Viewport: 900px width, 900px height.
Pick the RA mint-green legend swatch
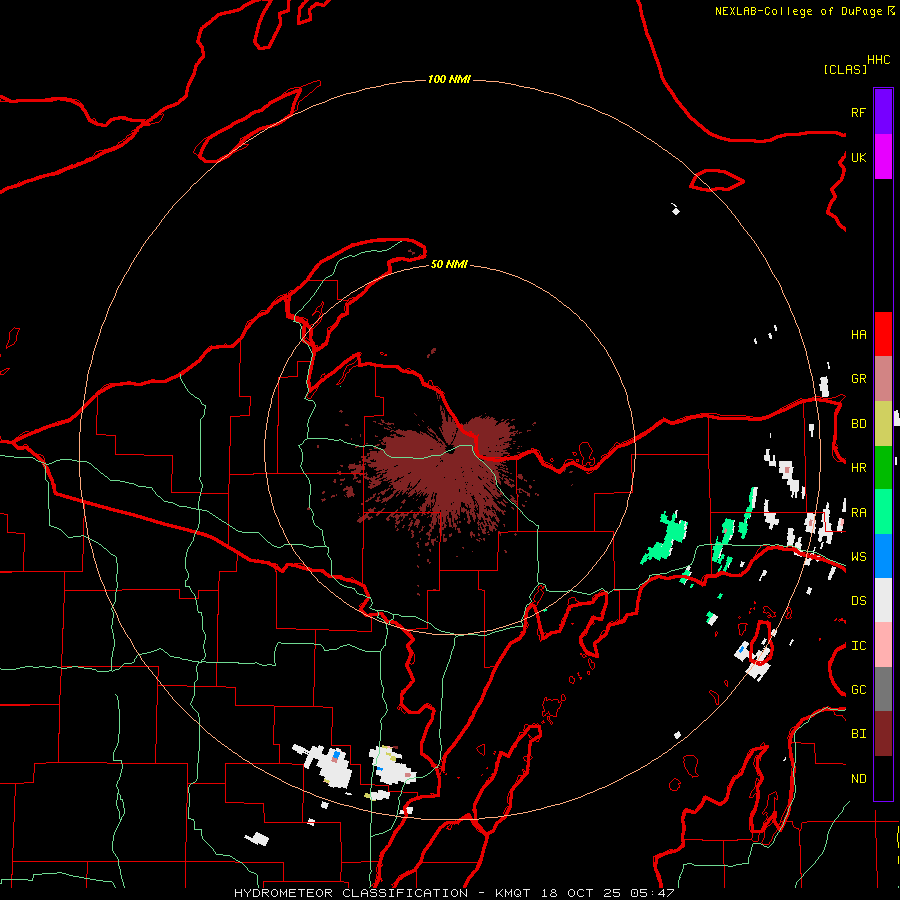coord(883,512)
